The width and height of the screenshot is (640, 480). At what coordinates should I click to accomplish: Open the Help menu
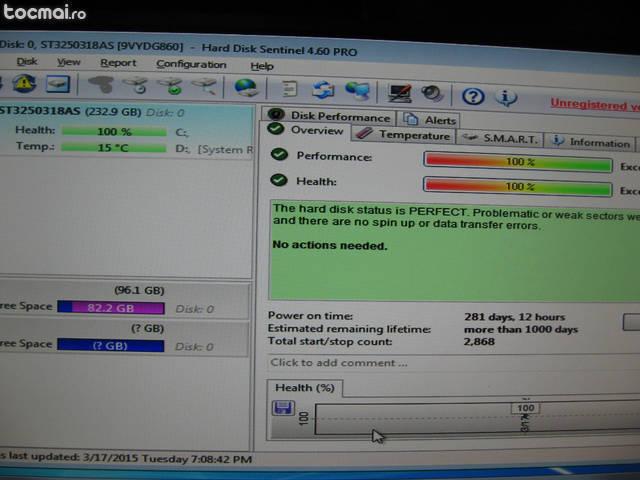(262, 66)
